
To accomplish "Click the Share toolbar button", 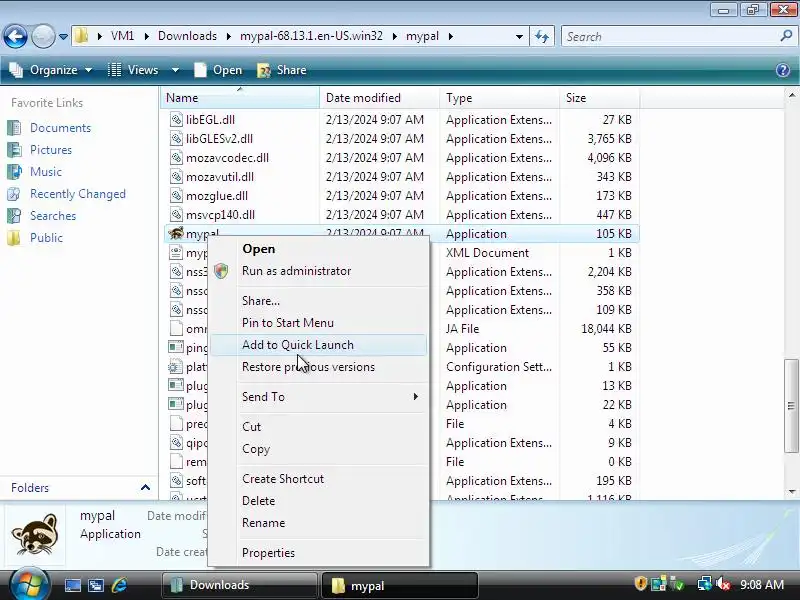I will [282, 70].
